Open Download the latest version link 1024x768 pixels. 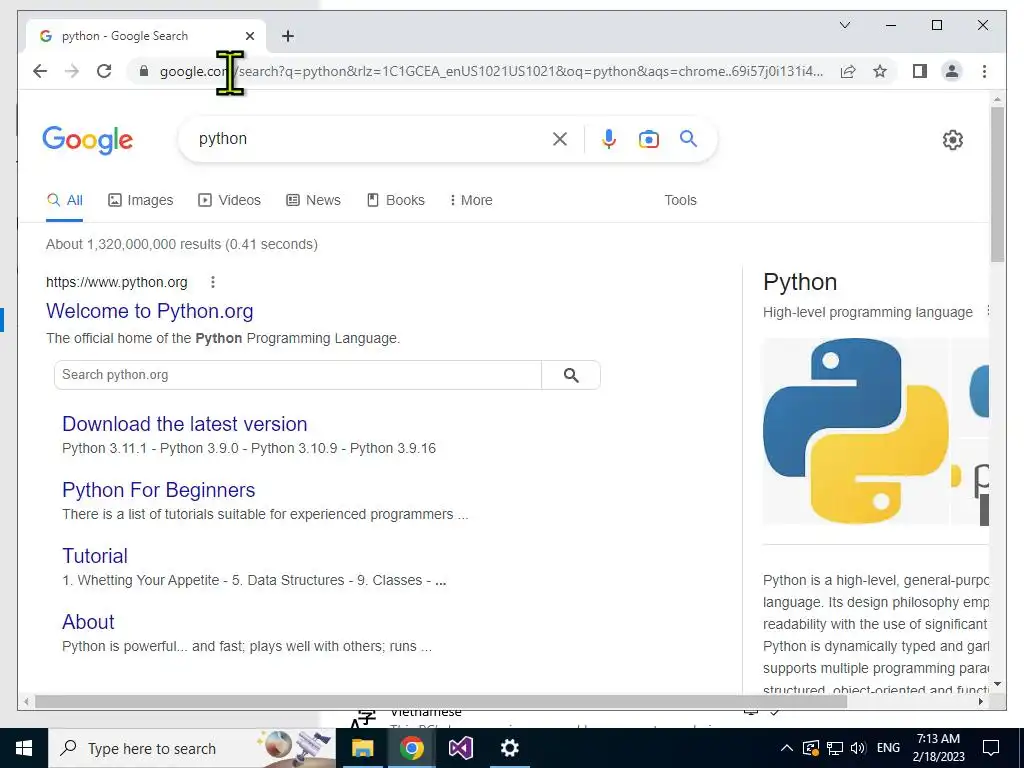185,424
